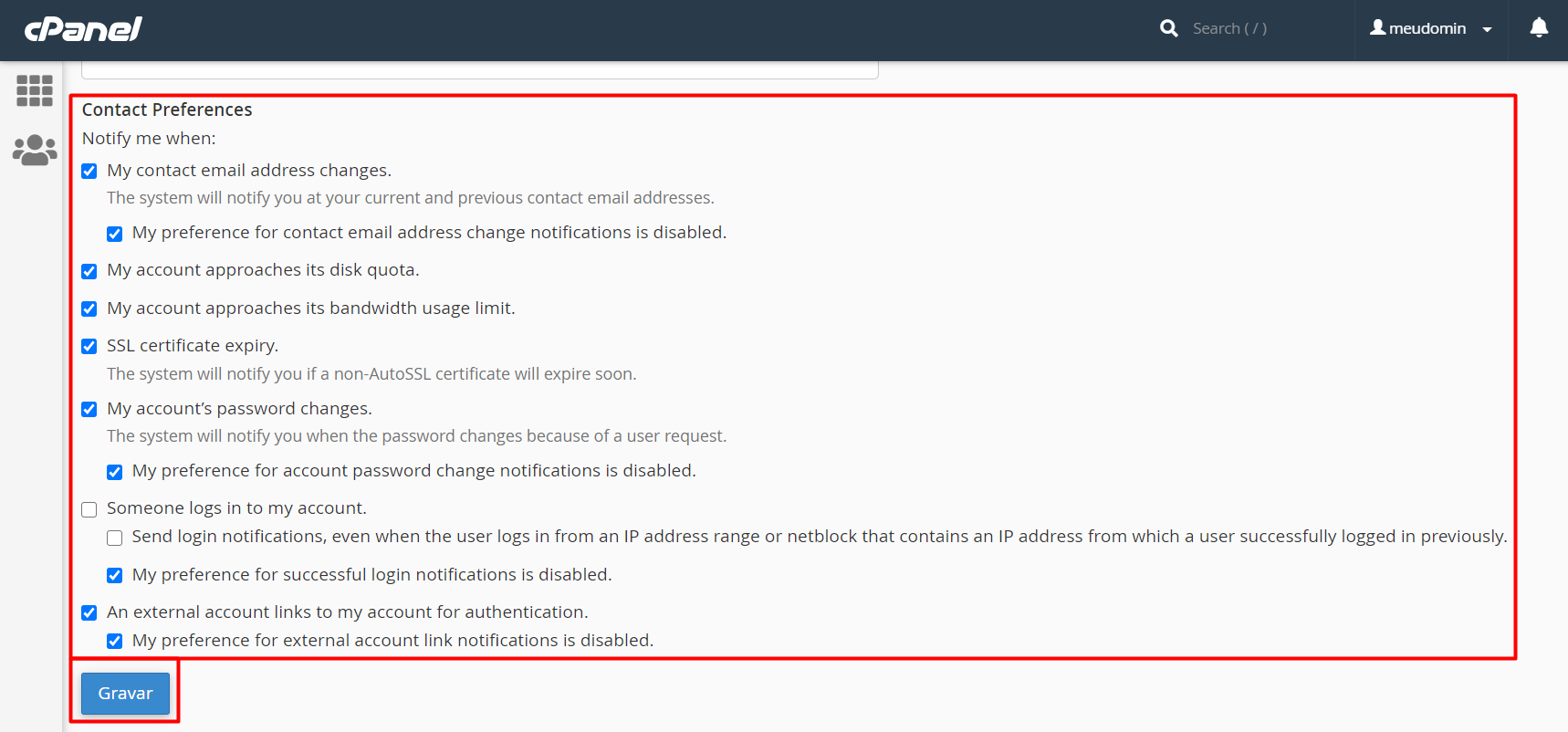Open the meudomin account dropdown

point(1431,28)
